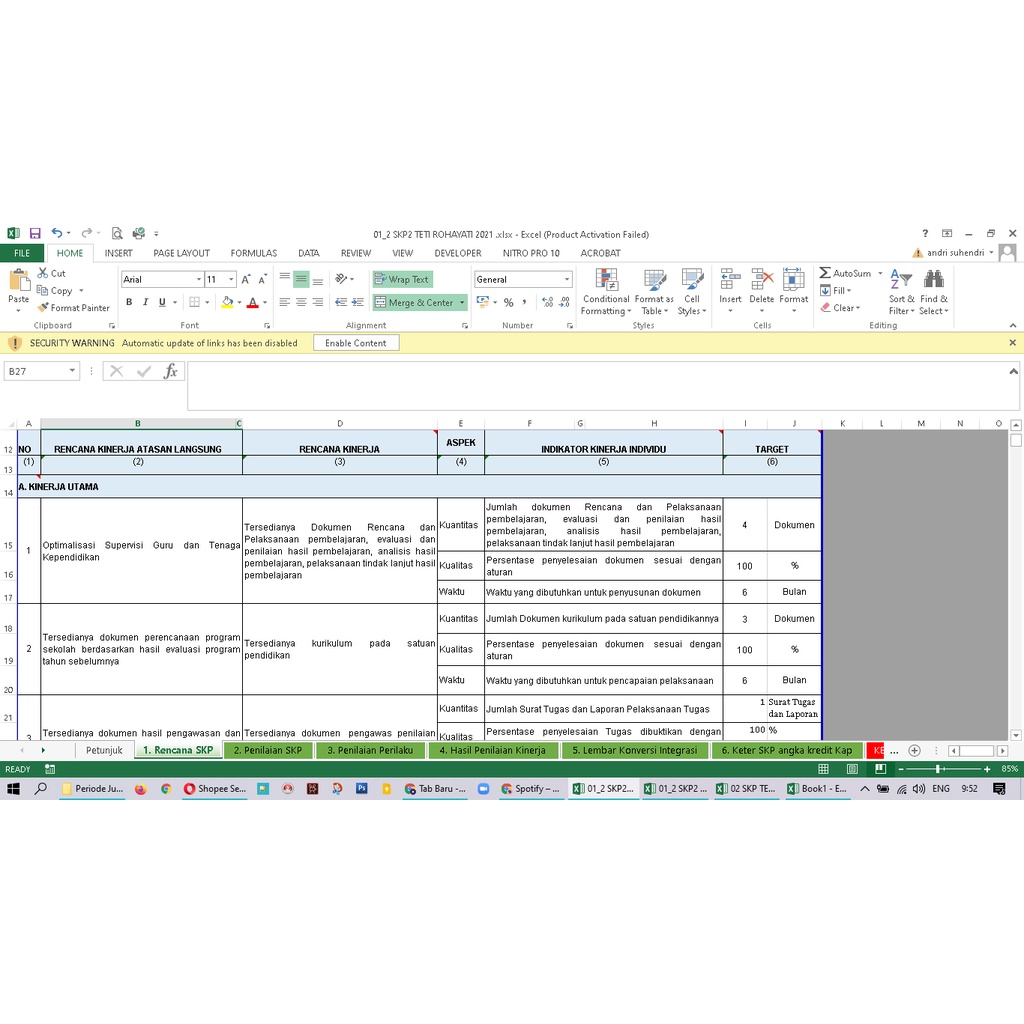The width and height of the screenshot is (1024, 1024).
Task: Toggle bold formatting
Action: pos(129,301)
